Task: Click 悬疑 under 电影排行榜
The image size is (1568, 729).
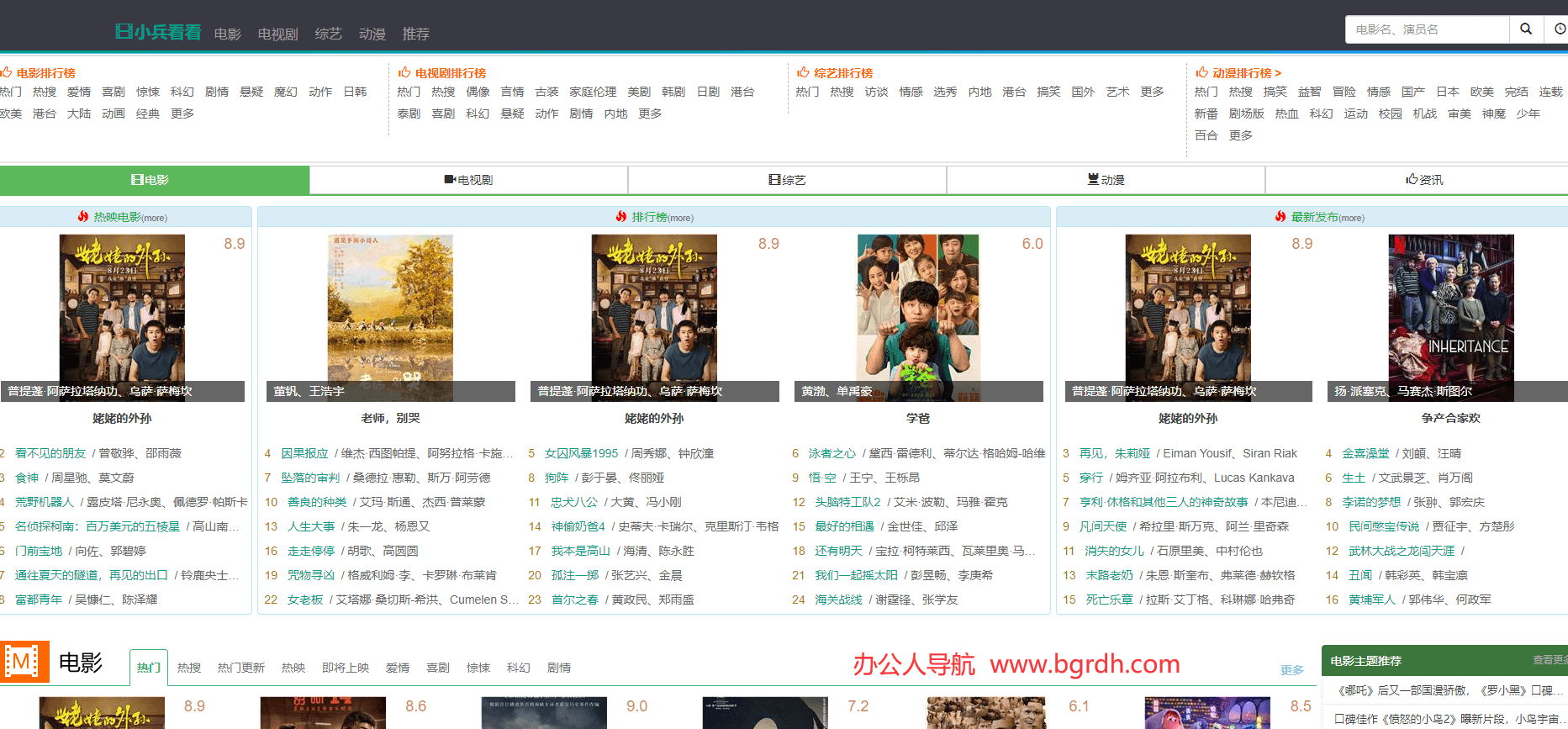Action: [x=251, y=92]
